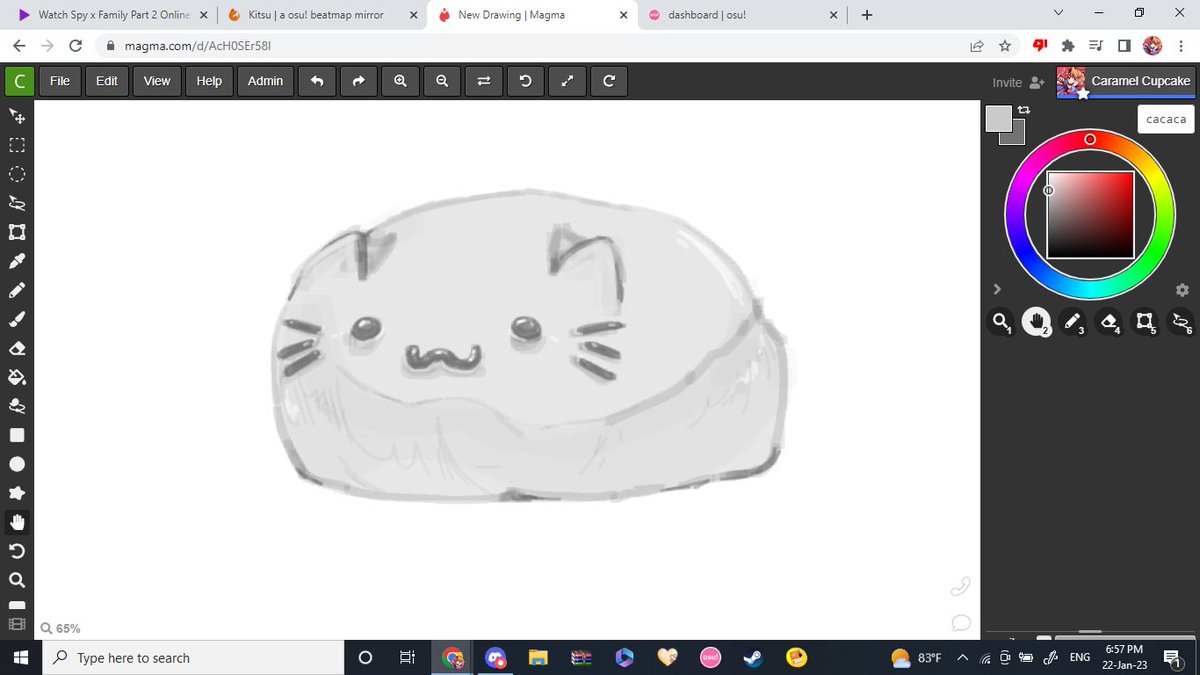Switch to the Kitsu osu! beatmap mirror tab

tap(322, 15)
